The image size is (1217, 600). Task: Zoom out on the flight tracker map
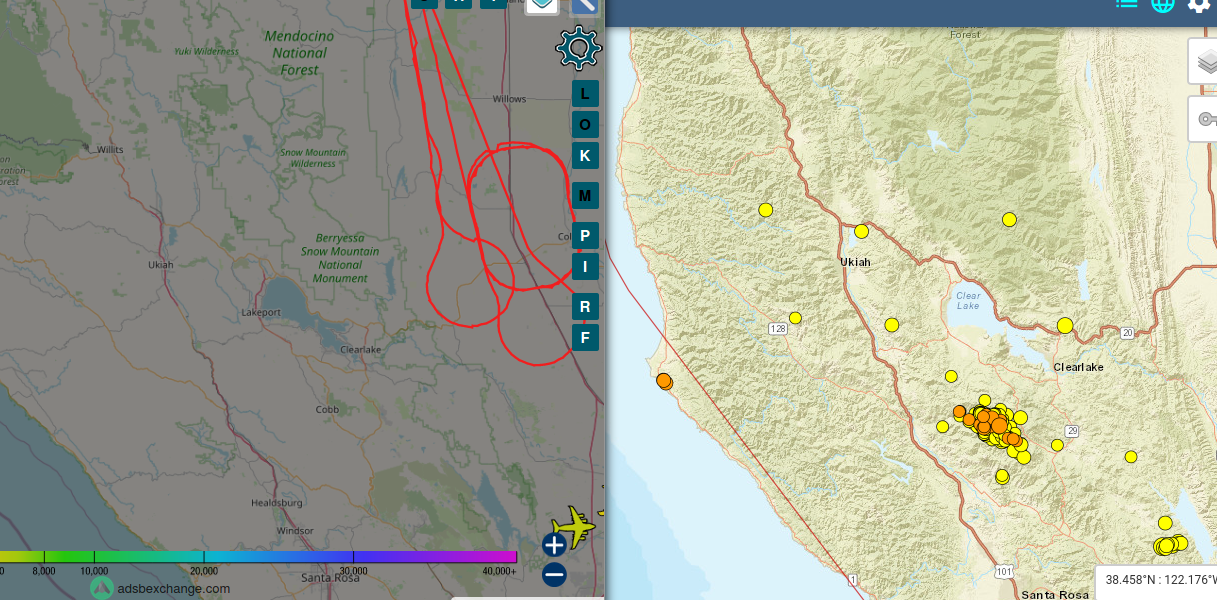point(554,574)
